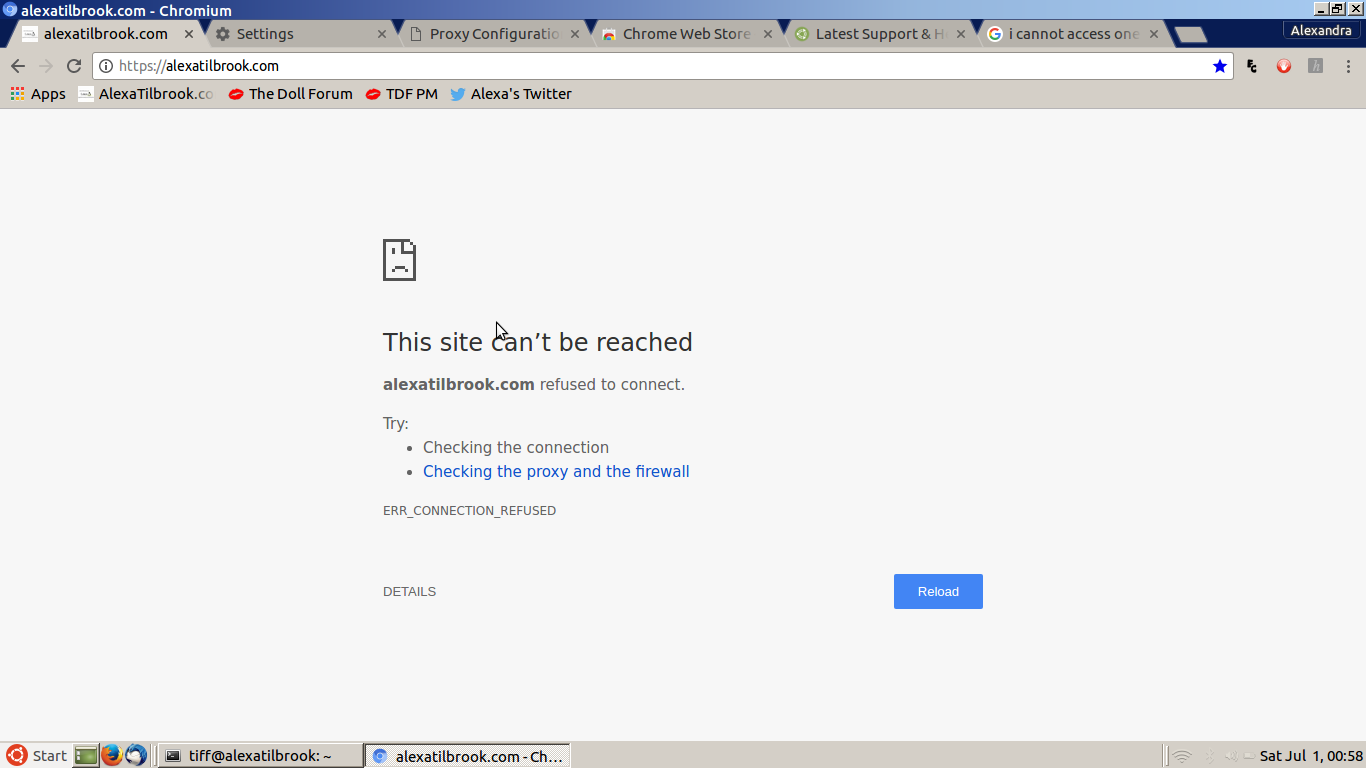Click the address bar URL field
The width and height of the screenshot is (1366, 768).
[x=650, y=66]
